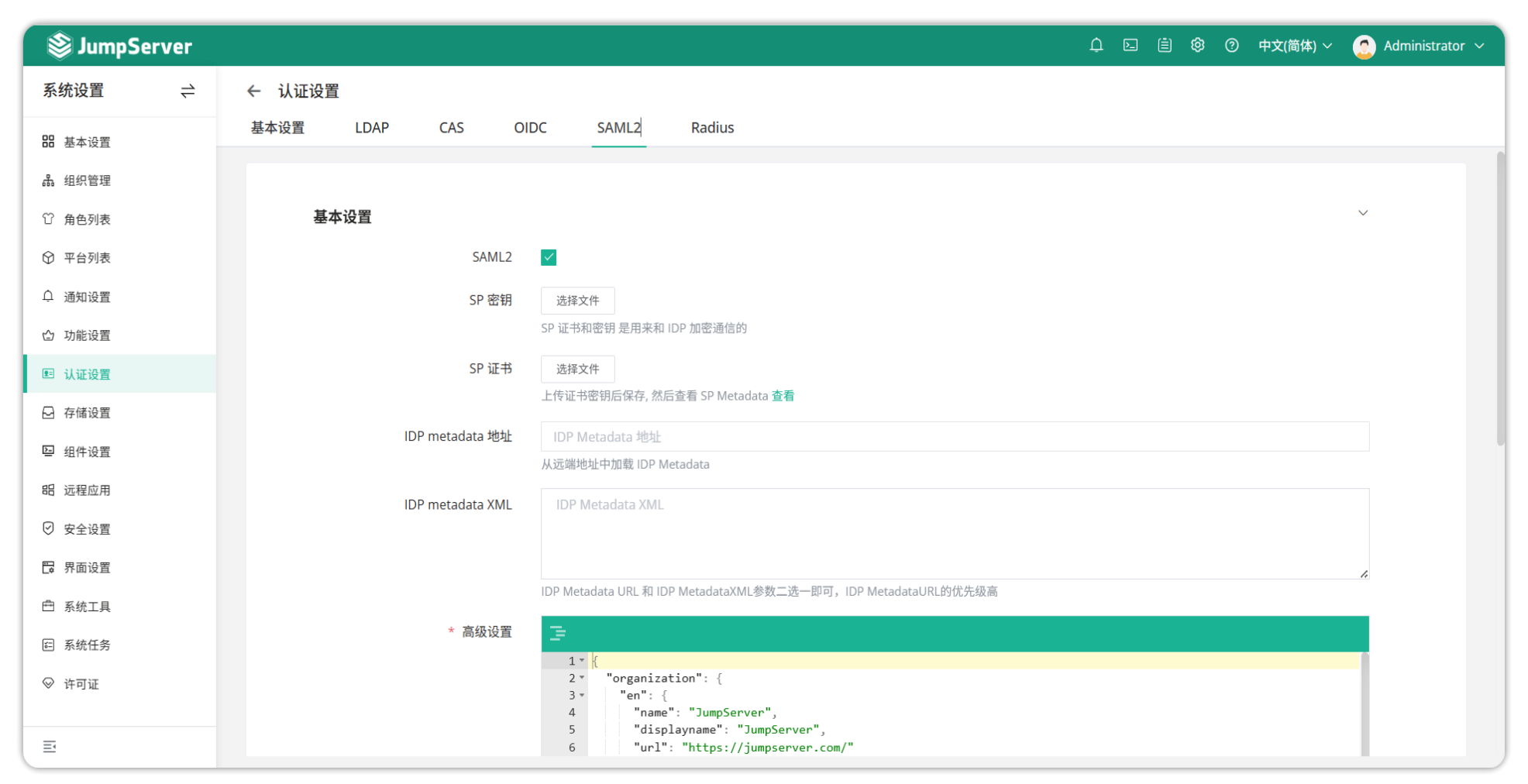Click the format icon in JSON editor toolbar

pos(557,634)
